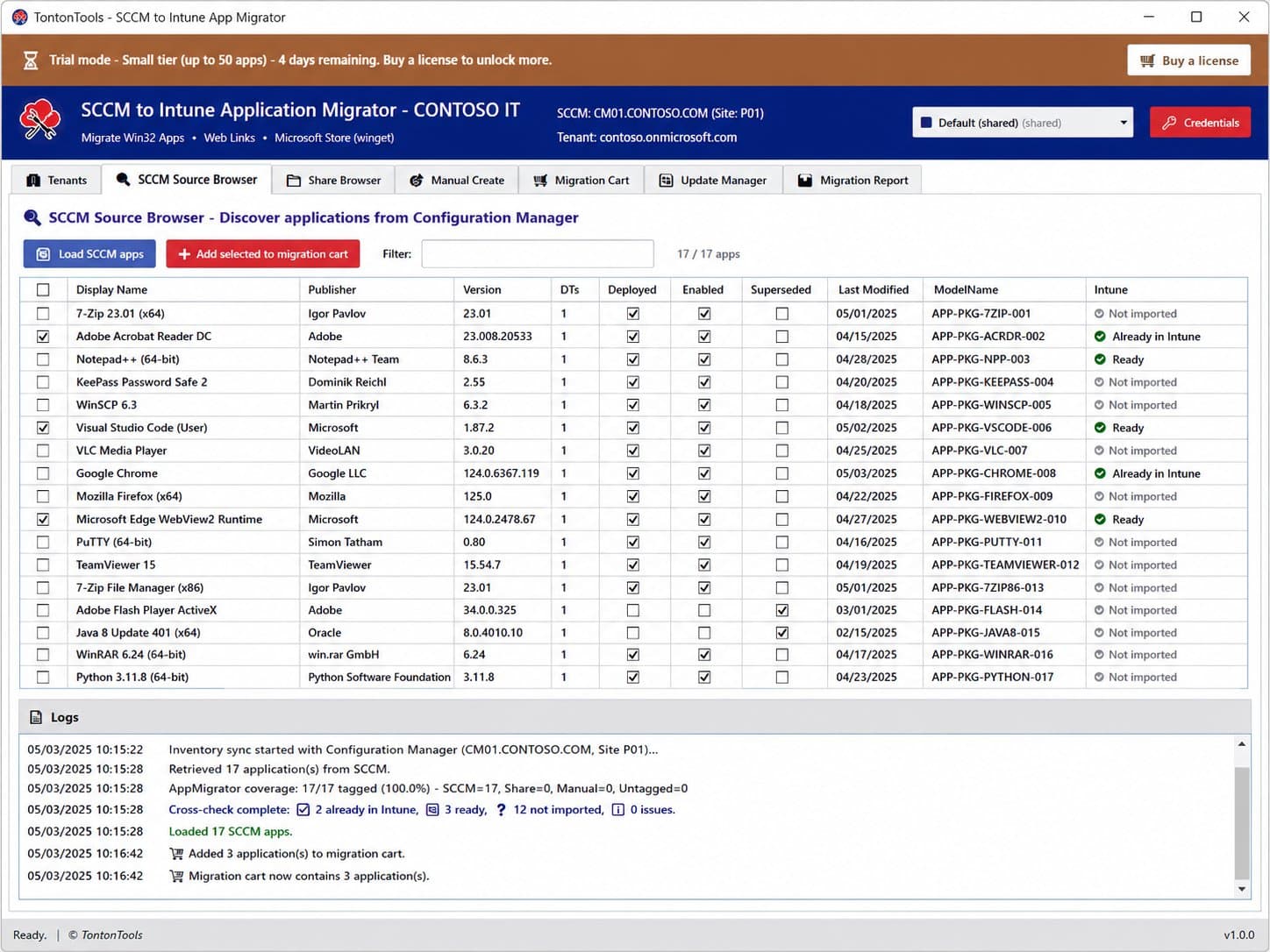The image size is (1270, 952).
Task: Sort by the Publisher column header
Action: pos(377,289)
